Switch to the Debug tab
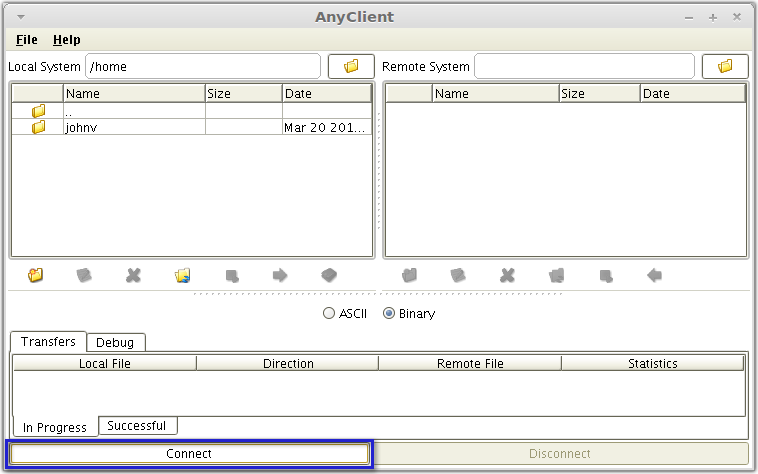Screen dimensions: 758x474 (x=115, y=342)
